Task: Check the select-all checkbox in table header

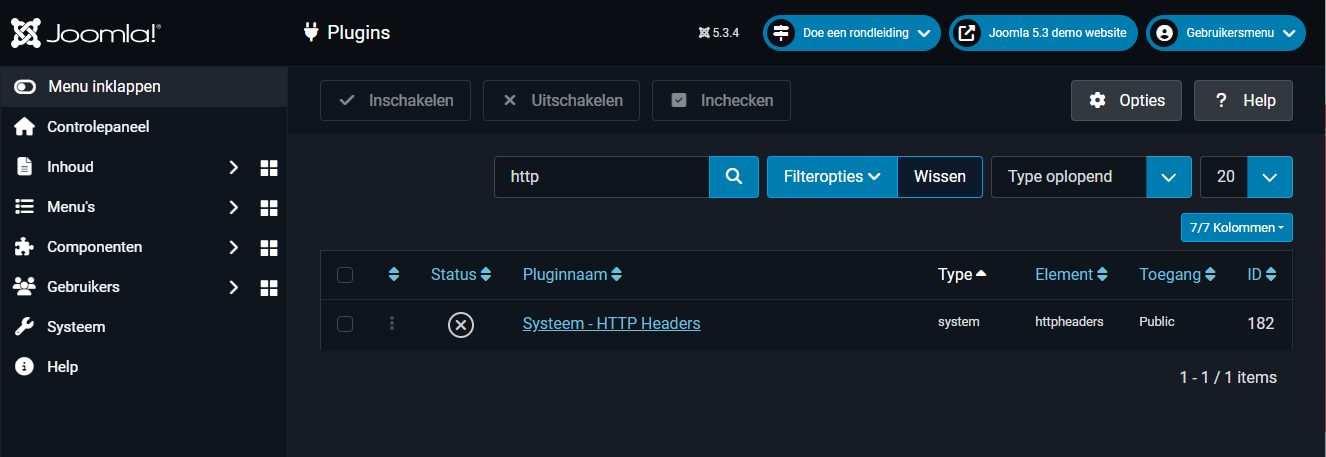Action: click(345, 275)
